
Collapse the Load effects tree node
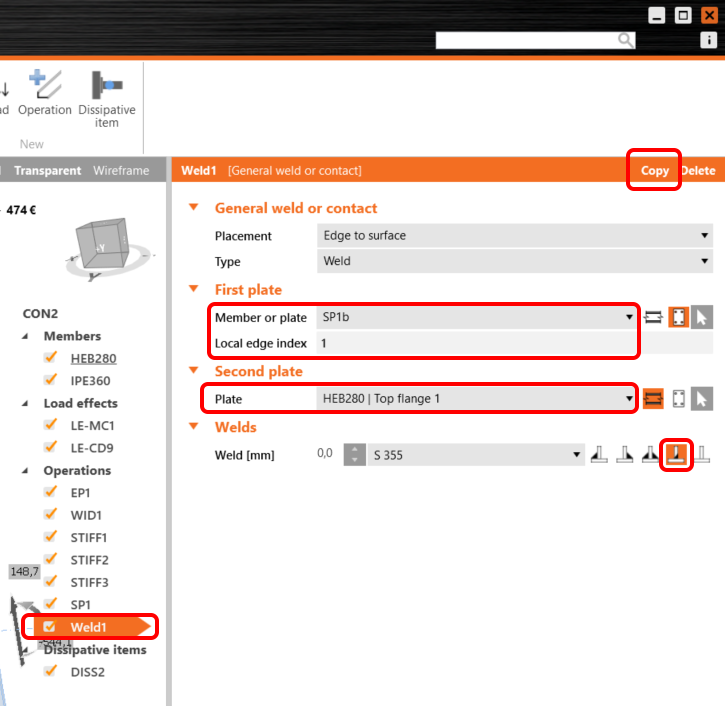25,404
